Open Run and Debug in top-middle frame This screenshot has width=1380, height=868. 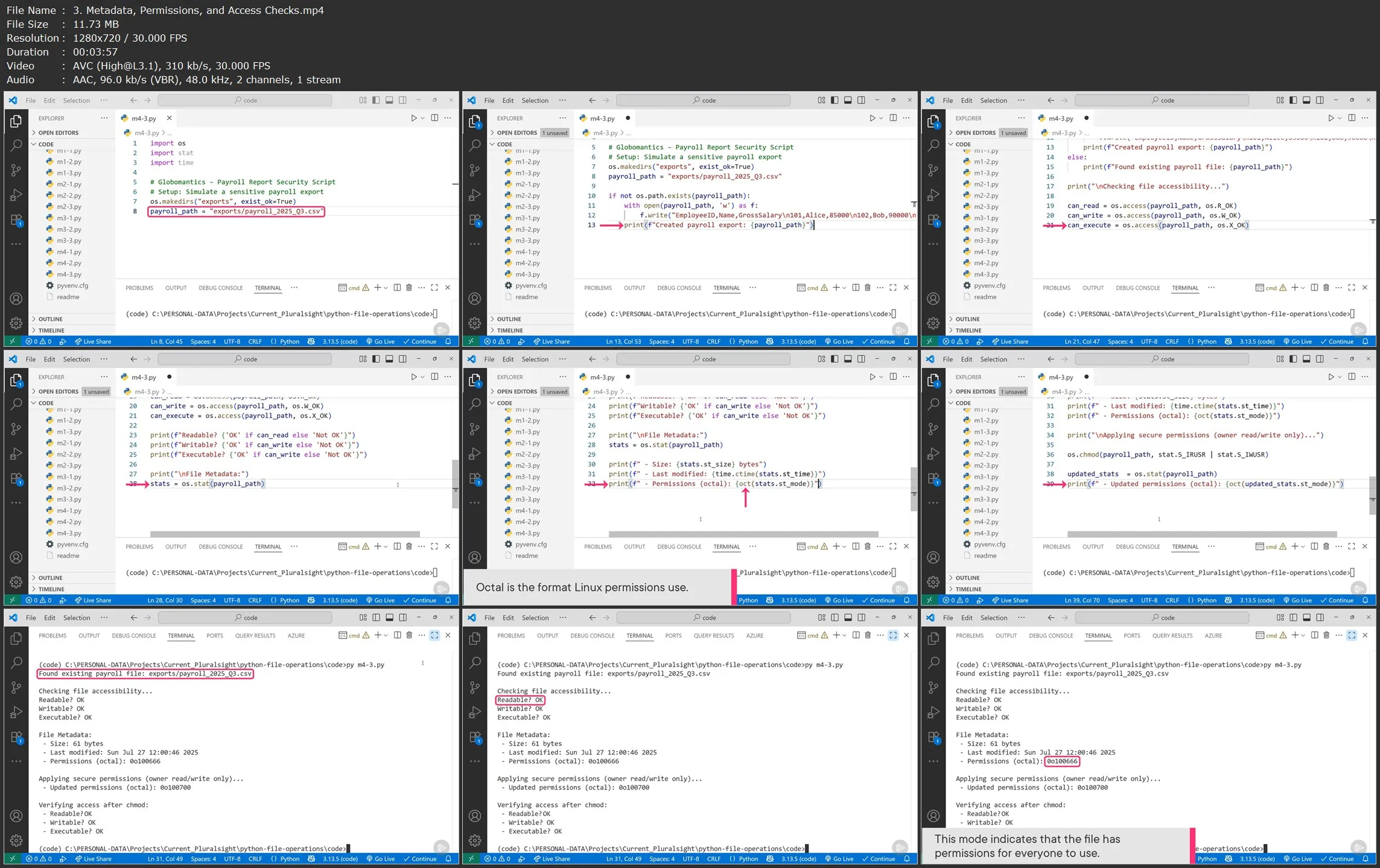coord(475,195)
